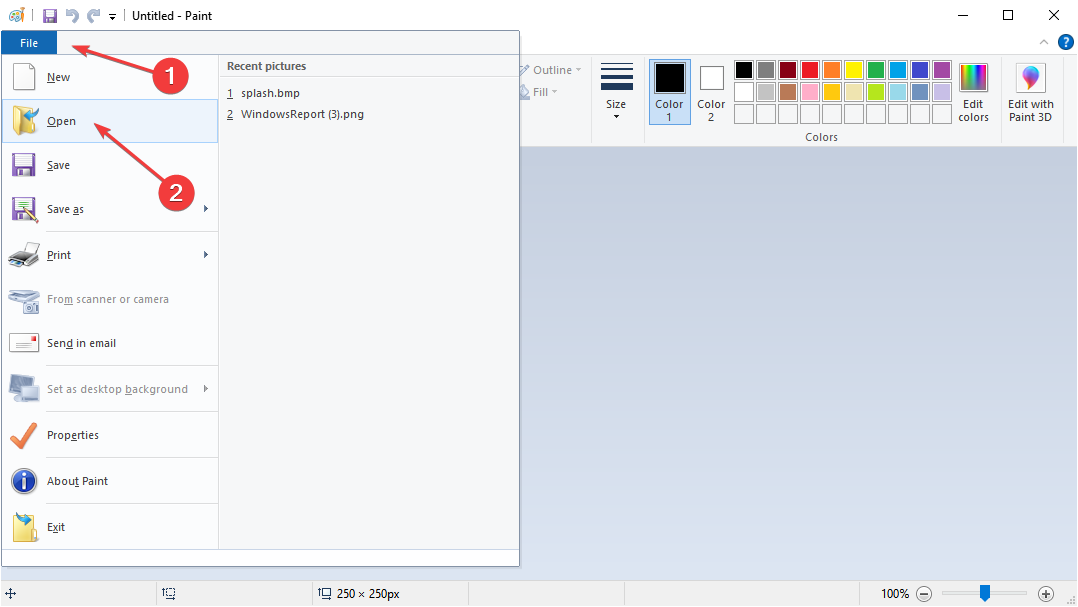Image resolution: width=1078 pixels, height=607 pixels.
Task: Click the zoom in plus button
Action: coord(1046,594)
